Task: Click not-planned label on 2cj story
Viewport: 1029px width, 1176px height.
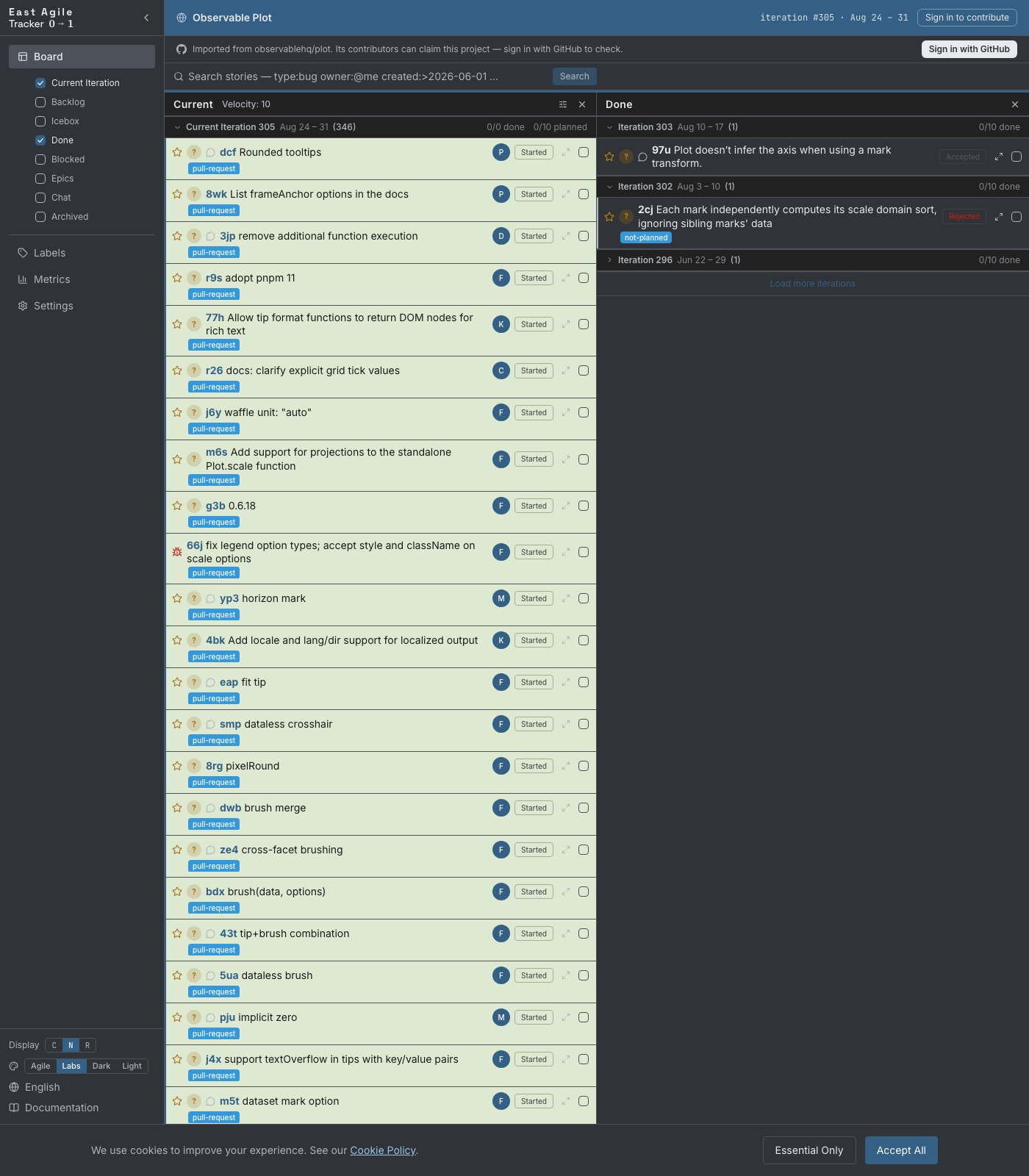Action: (646, 237)
